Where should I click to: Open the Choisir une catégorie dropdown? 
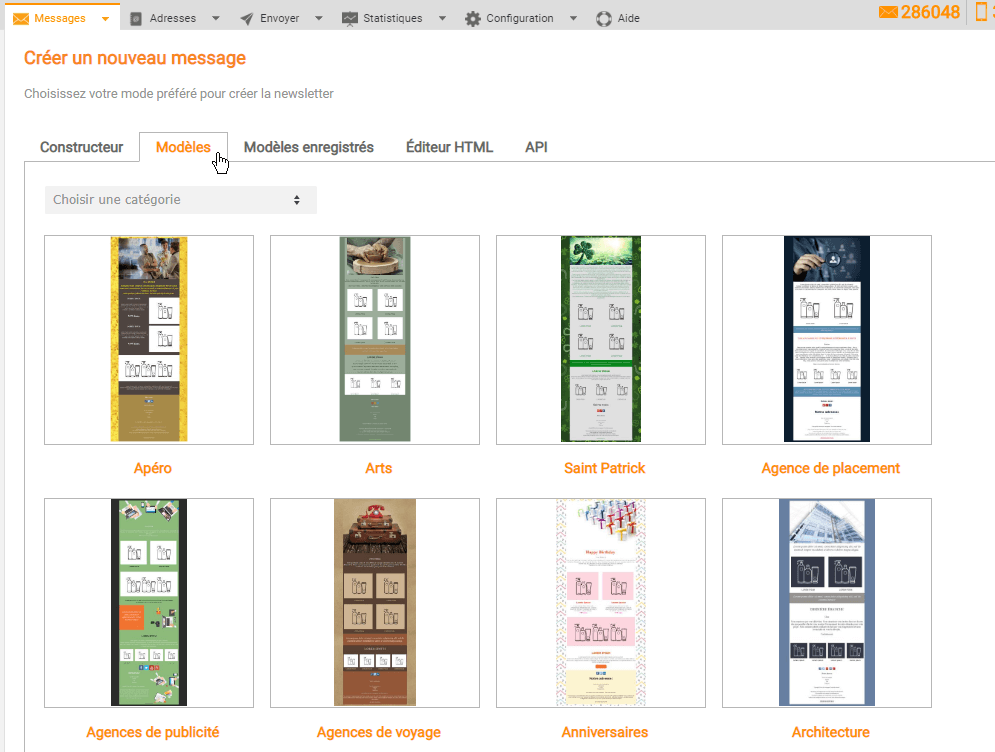coord(180,200)
